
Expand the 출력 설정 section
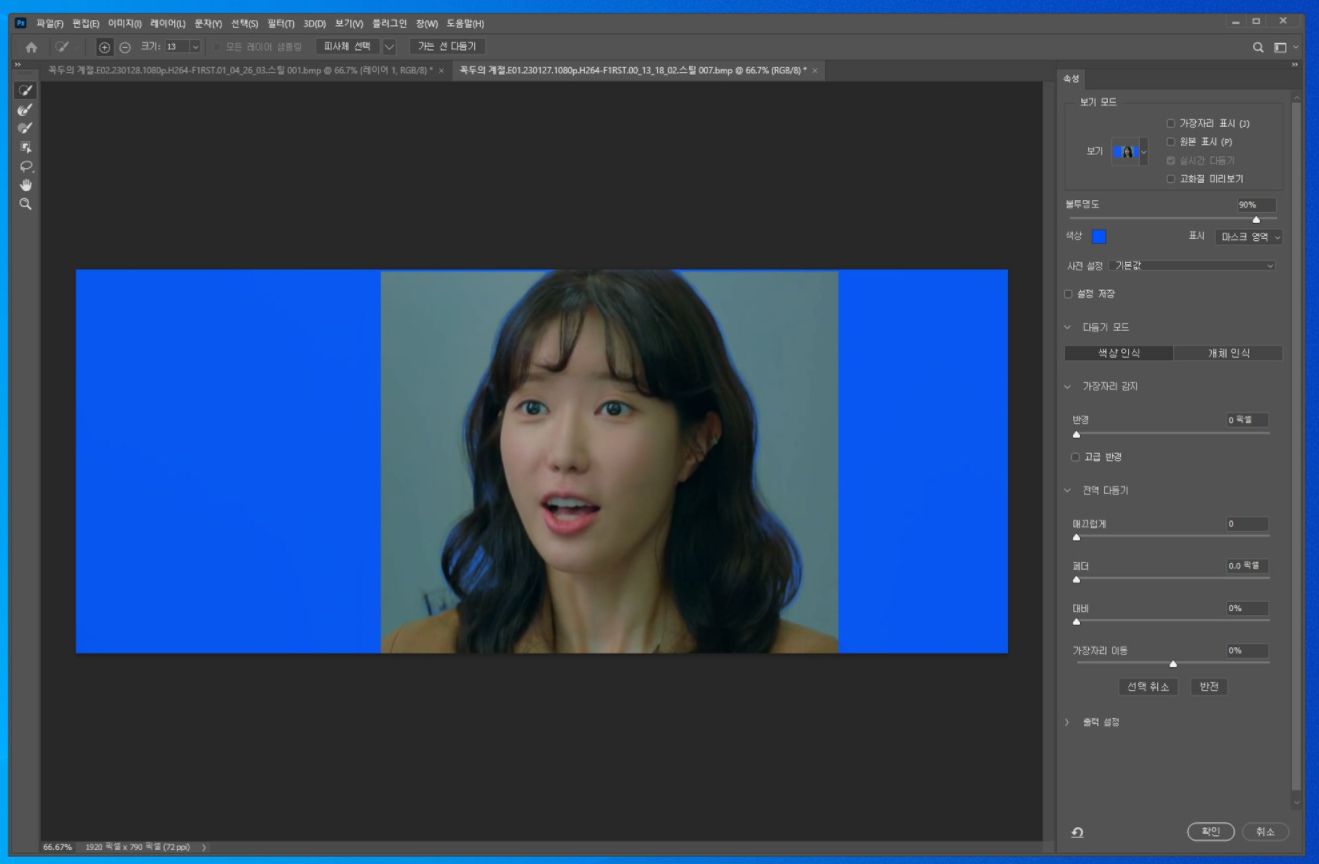(1067, 722)
